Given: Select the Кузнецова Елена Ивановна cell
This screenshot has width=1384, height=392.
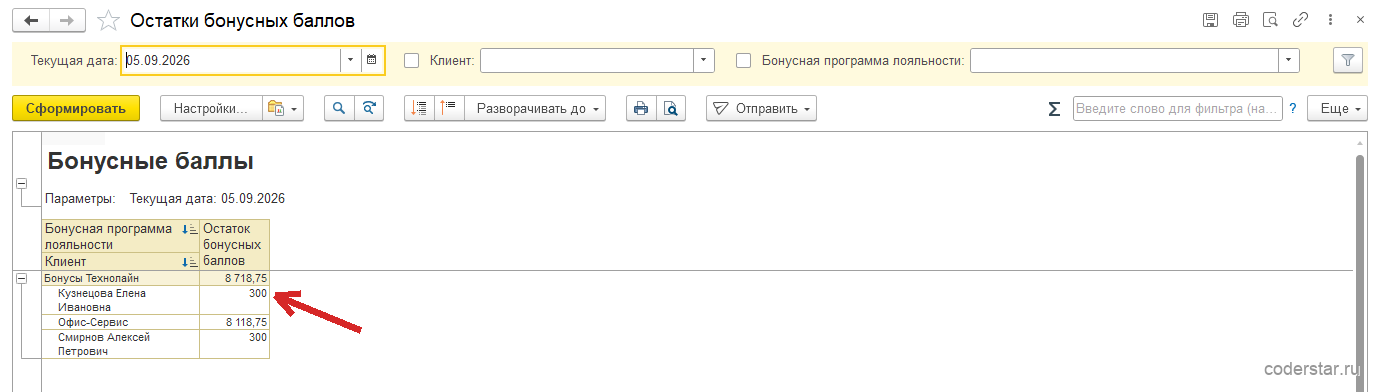Looking at the screenshot, I should [121, 301].
